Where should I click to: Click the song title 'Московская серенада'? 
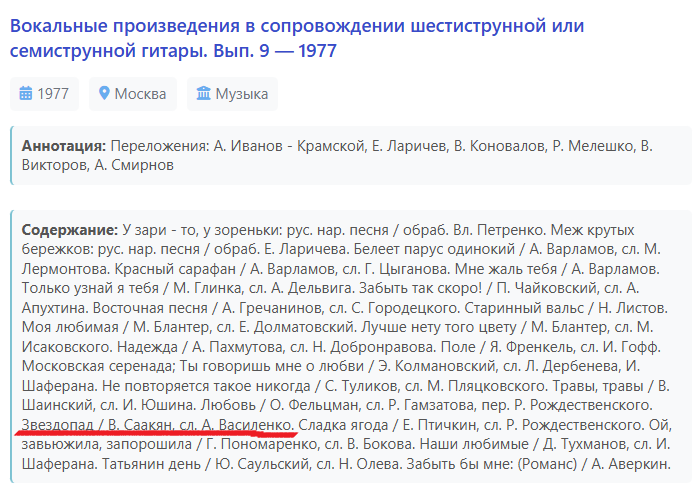pyautogui.click(x=97, y=366)
